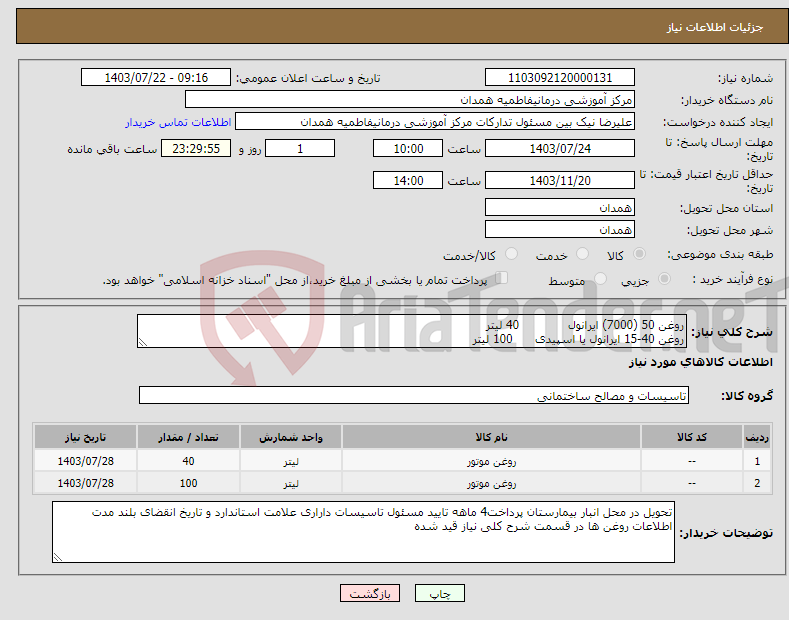Click روغن موتور in row 2
Viewport: 789px width, 620px height.
[x=491, y=483]
